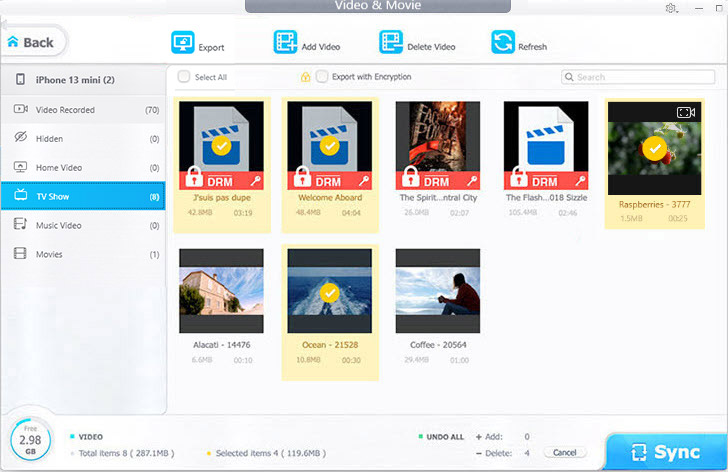The image size is (728, 472).
Task: Deselect the Ocean - 21528 video checkmark
Action: pyautogui.click(x=330, y=292)
